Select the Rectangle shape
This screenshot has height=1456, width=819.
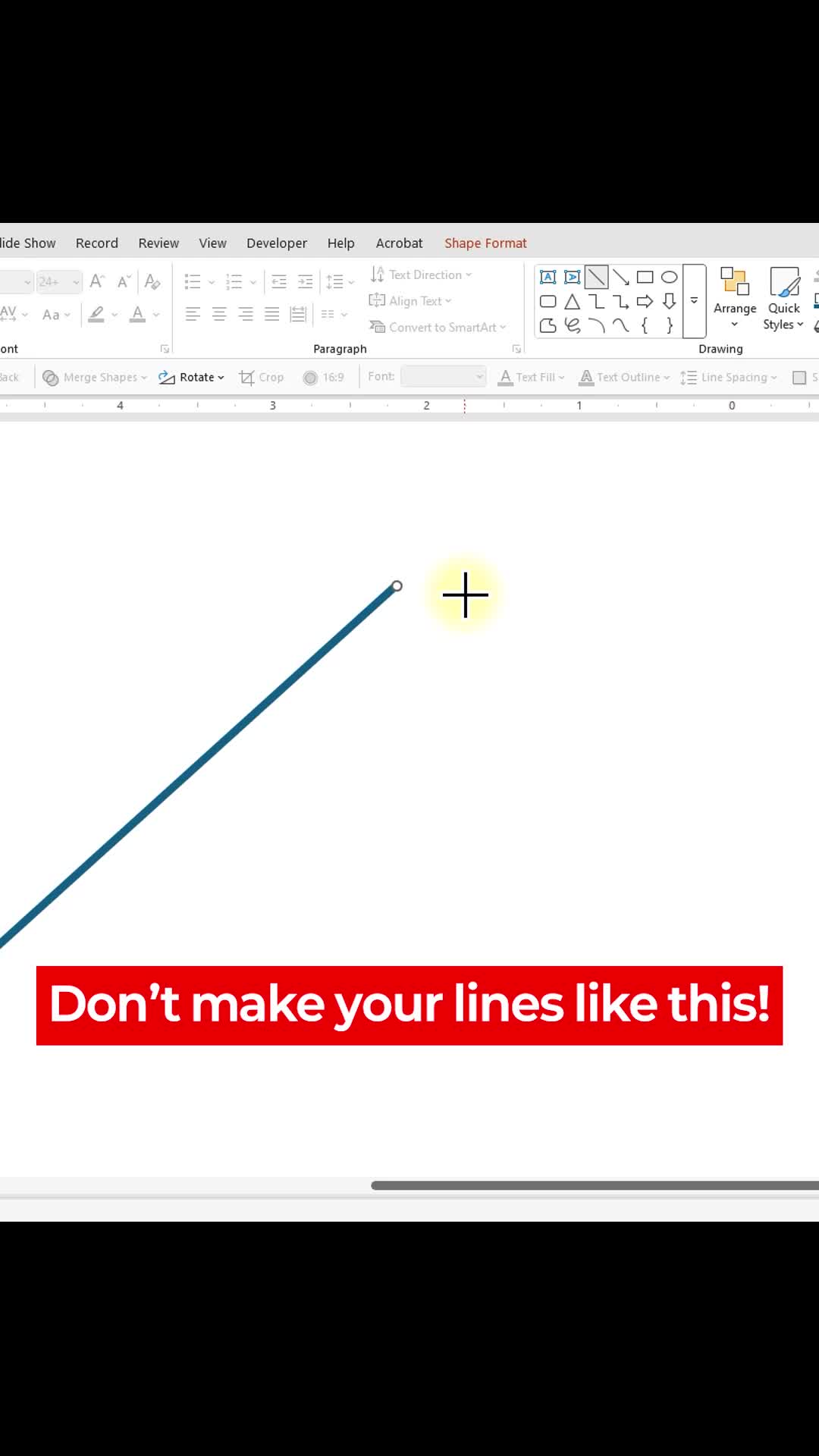(645, 278)
